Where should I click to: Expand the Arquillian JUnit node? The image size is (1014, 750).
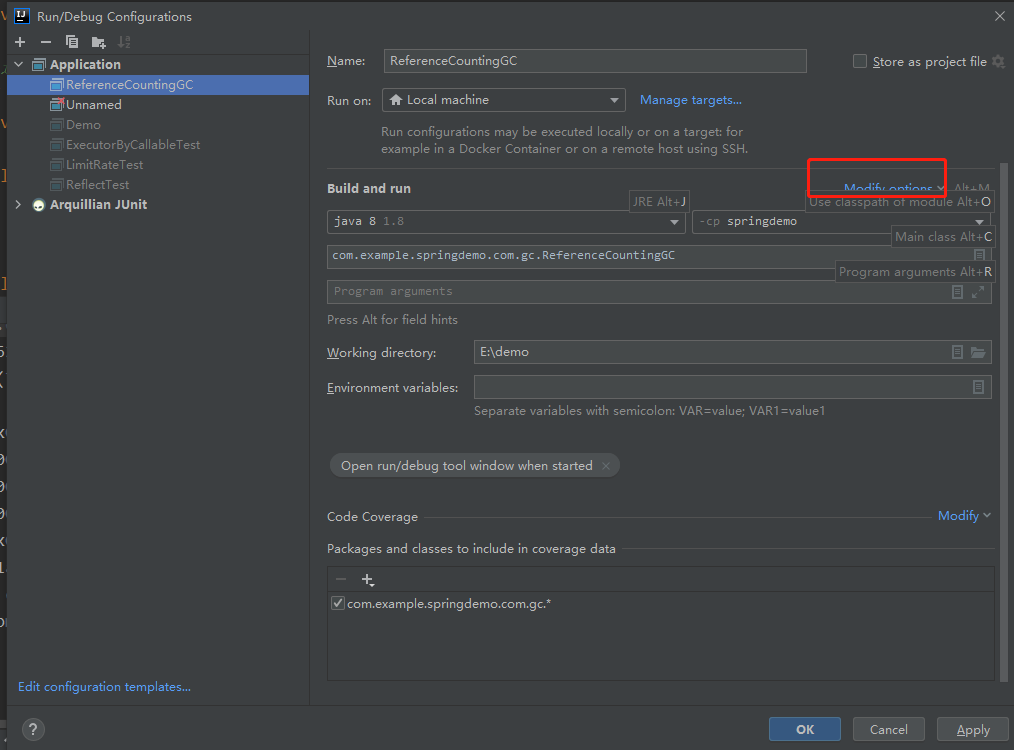(x=19, y=204)
